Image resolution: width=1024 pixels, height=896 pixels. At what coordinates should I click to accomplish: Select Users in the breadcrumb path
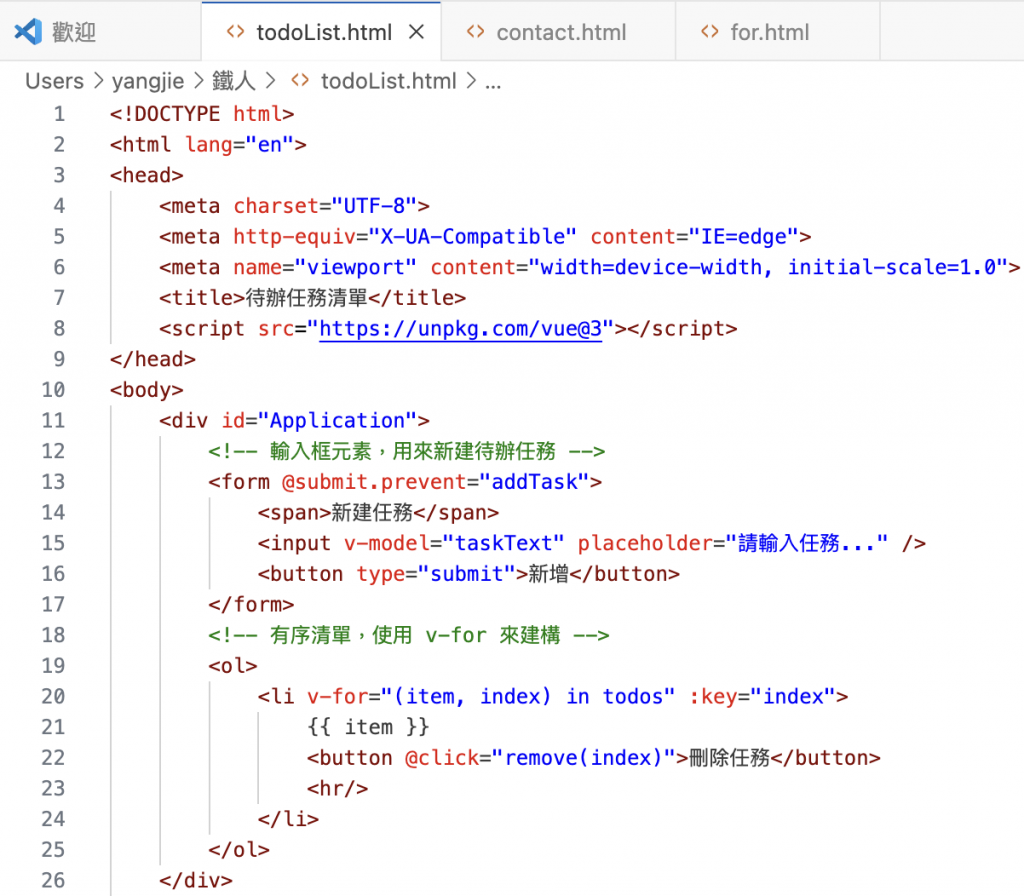(54, 81)
